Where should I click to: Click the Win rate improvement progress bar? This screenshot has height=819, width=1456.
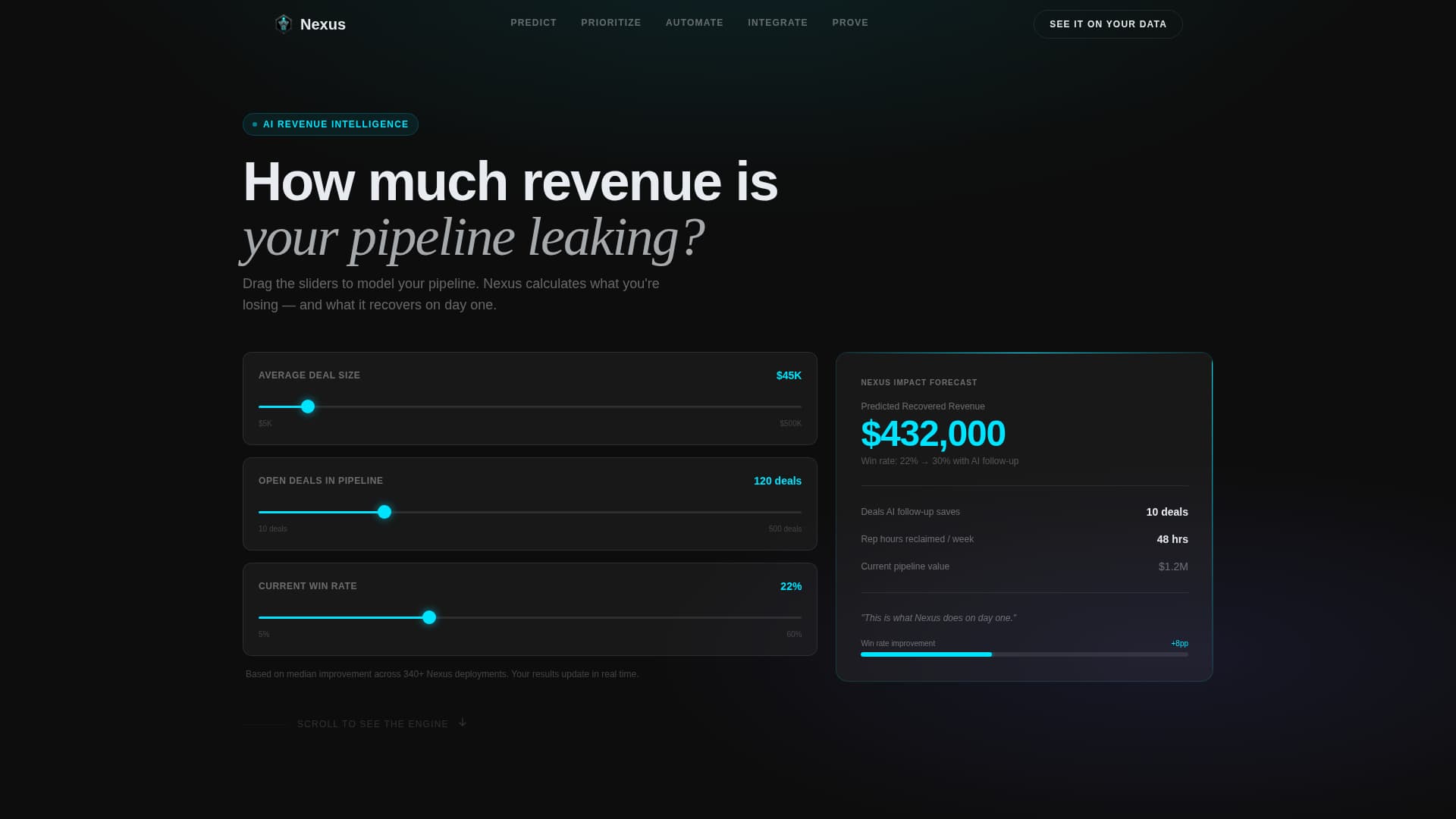click(1025, 654)
